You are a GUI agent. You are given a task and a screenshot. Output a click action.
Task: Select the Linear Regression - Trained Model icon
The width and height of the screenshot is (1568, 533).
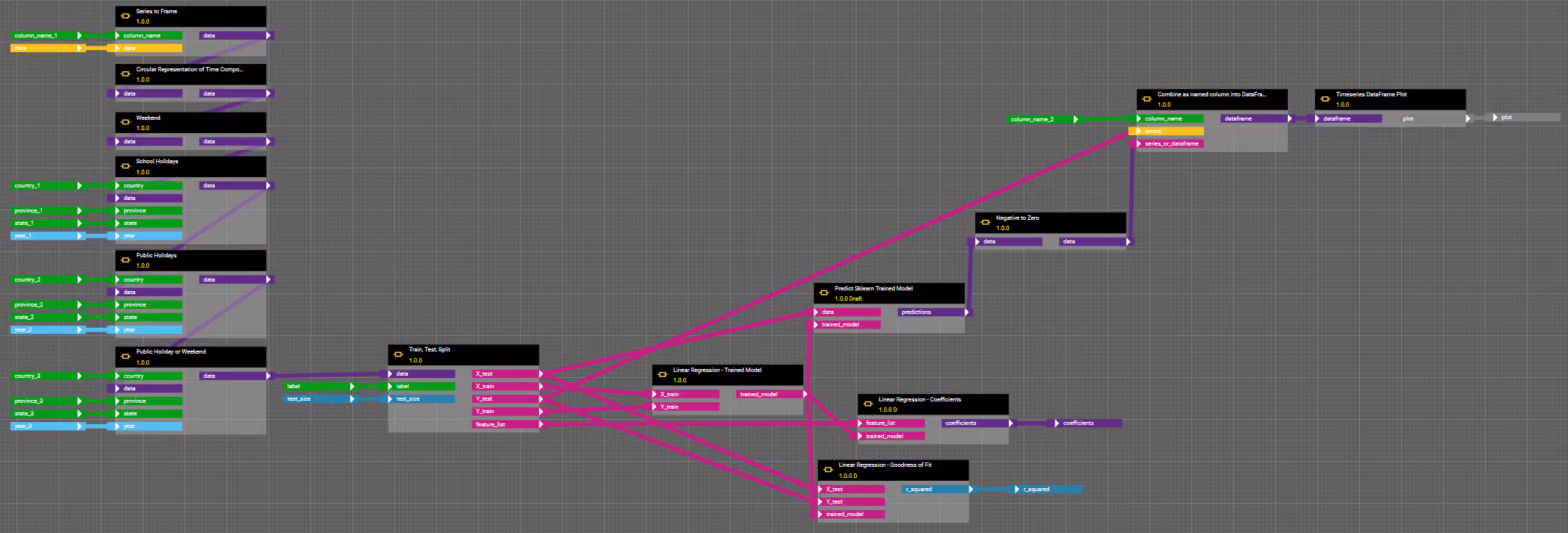tap(663, 375)
